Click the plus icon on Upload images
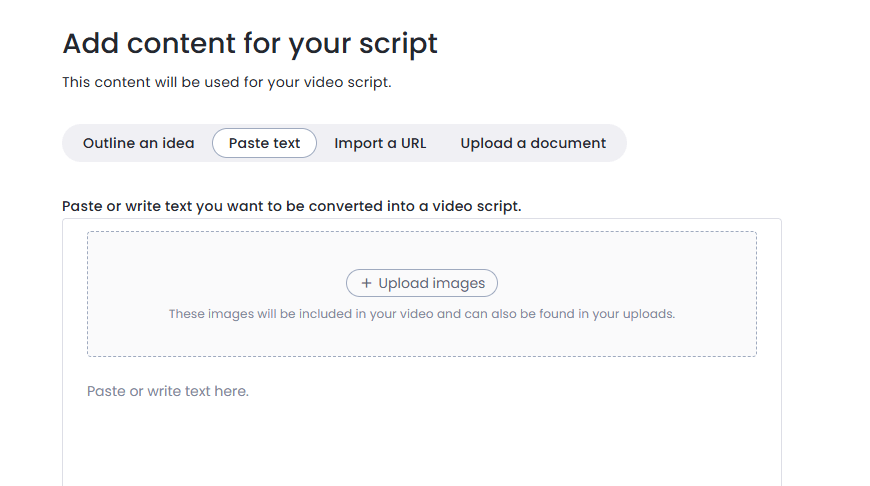 coord(366,284)
